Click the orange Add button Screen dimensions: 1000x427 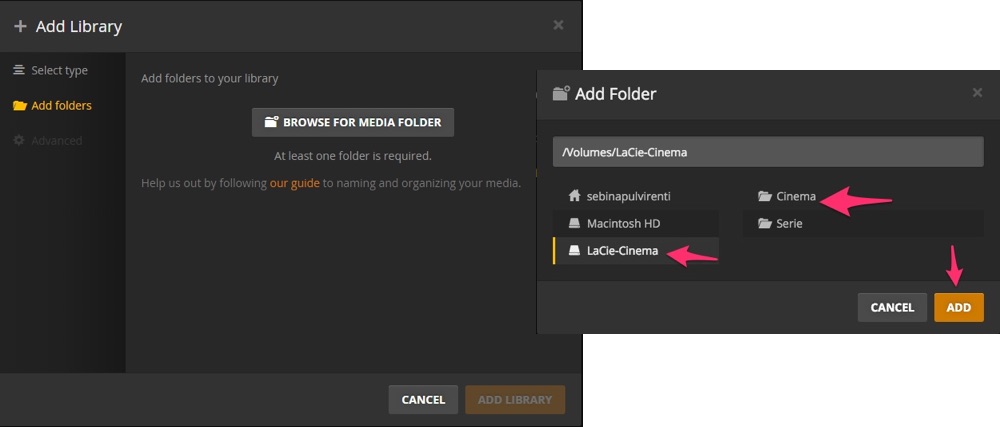tap(958, 308)
